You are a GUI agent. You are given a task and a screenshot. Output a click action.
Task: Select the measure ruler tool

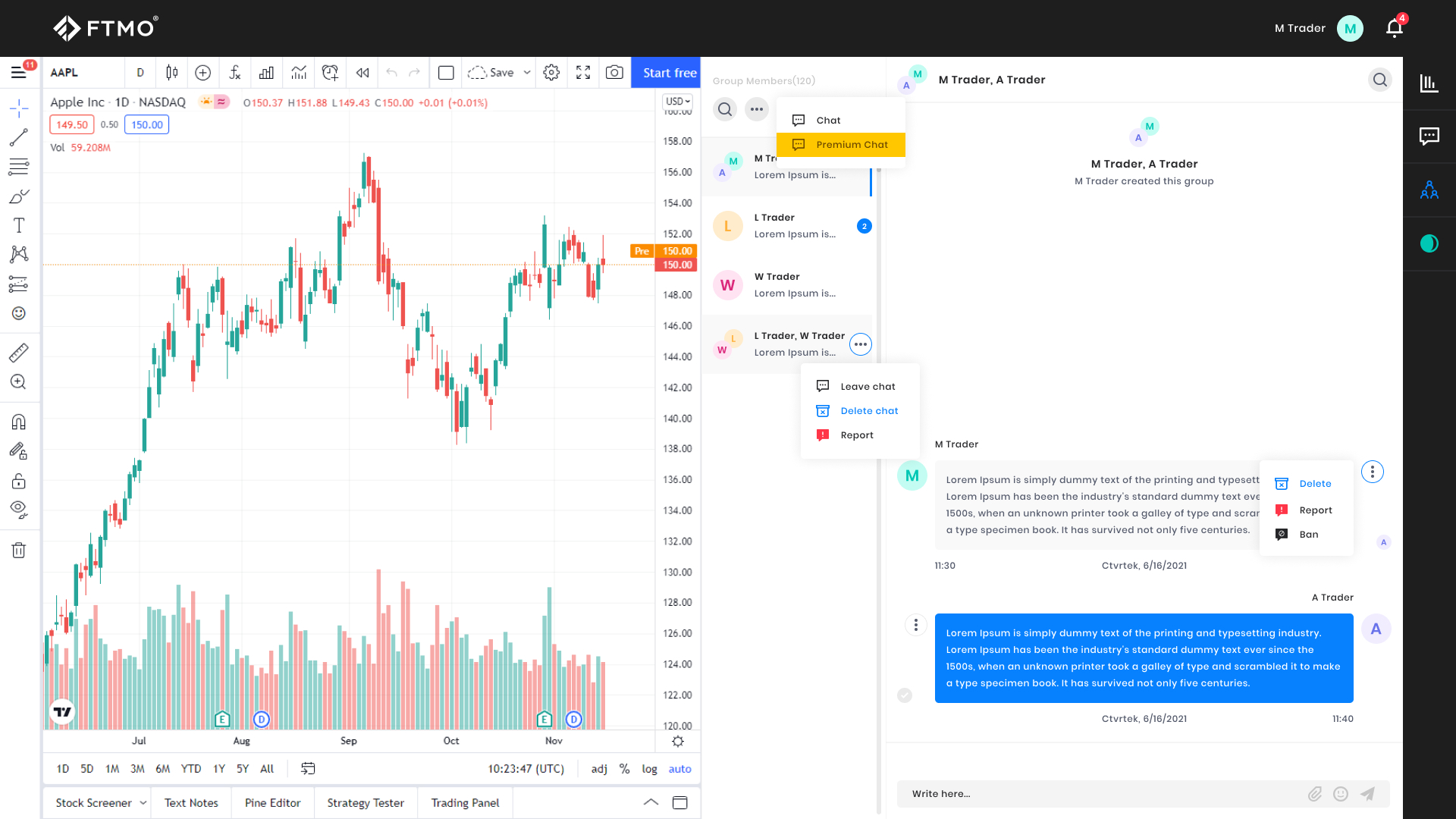click(19, 353)
